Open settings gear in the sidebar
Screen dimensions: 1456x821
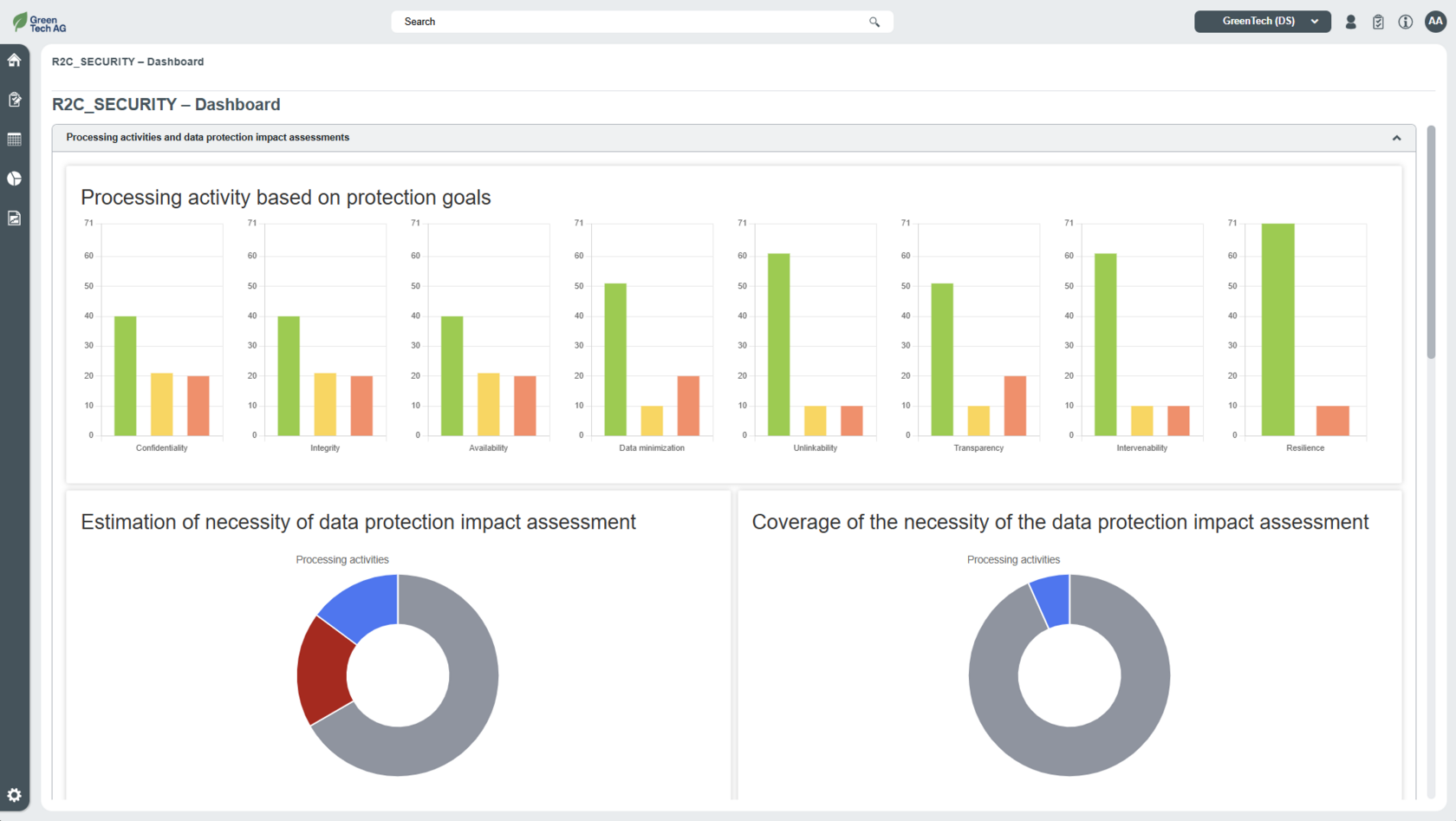15,795
